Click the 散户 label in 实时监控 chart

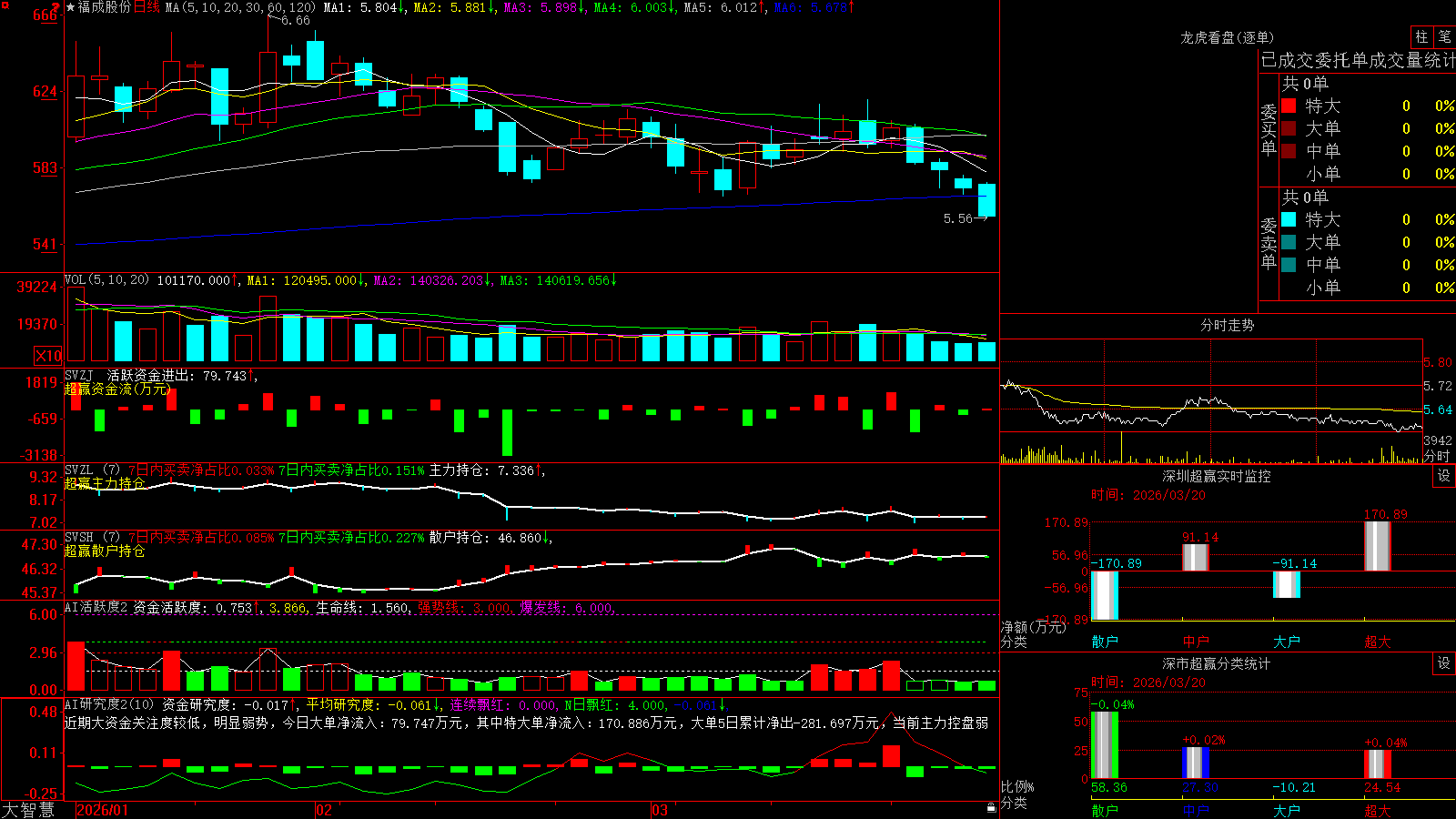pyautogui.click(x=1105, y=642)
